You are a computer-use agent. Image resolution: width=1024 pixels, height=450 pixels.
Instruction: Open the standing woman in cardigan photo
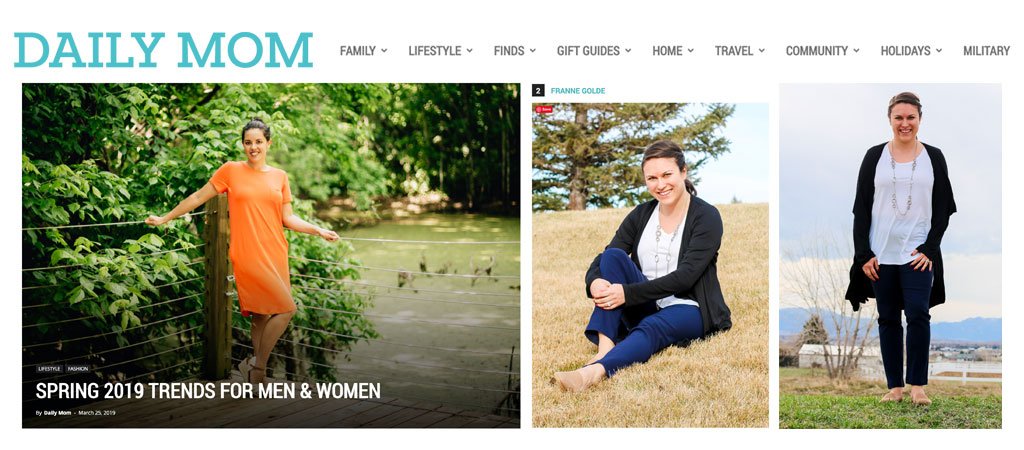coord(890,255)
